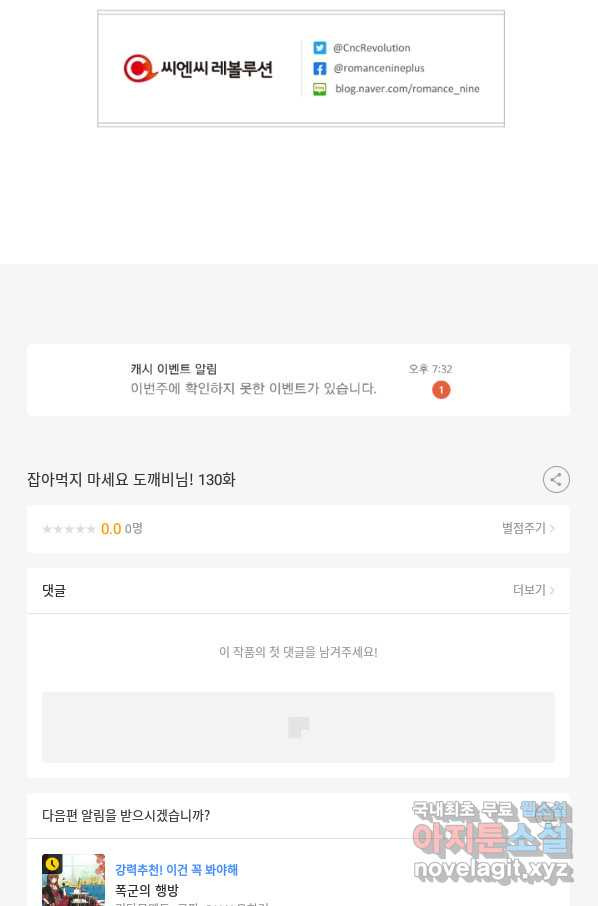Open the @romancenineplus Facebook handle link
This screenshot has width=598, height=906.
pos(379,68)
